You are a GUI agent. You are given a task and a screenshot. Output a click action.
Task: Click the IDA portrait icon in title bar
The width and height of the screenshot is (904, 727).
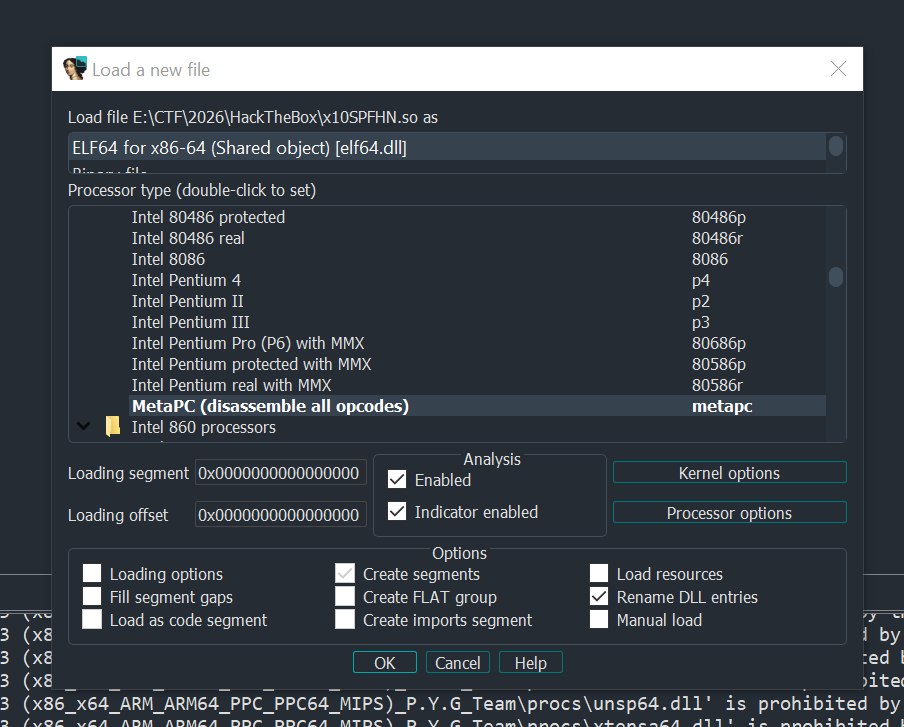(75, 69)
